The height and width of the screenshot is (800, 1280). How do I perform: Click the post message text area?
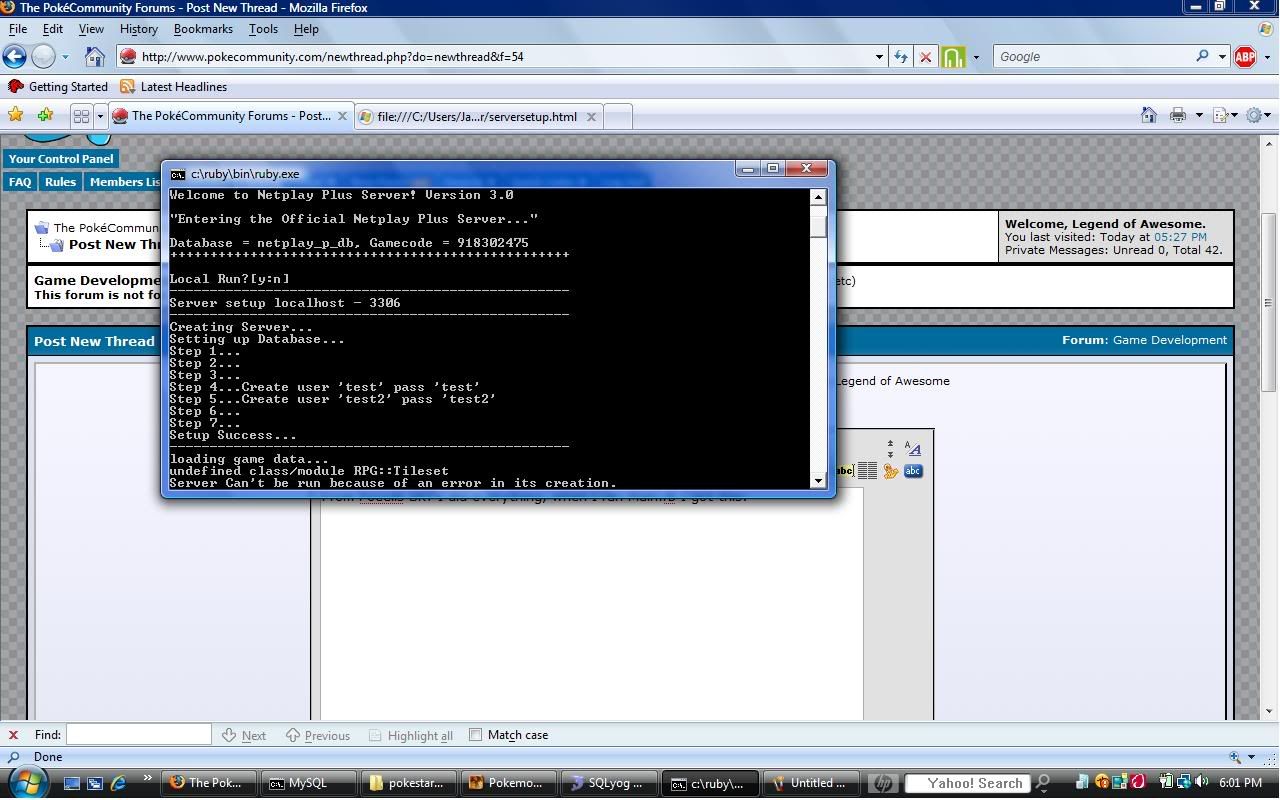(591, 604)
